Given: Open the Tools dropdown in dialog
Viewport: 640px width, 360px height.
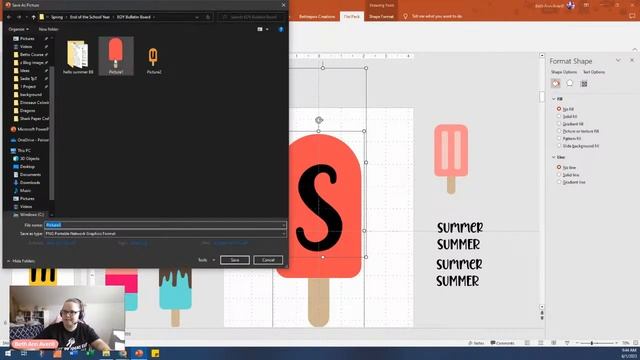Looking at the screenshot, I should pos(206,260).
